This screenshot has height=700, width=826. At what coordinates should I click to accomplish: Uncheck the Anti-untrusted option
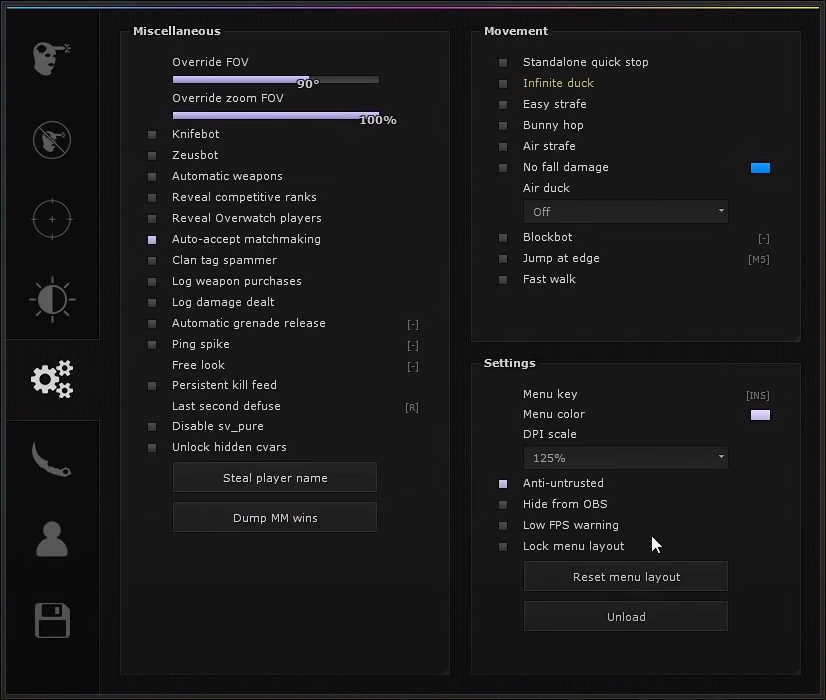tap(503, 484)
